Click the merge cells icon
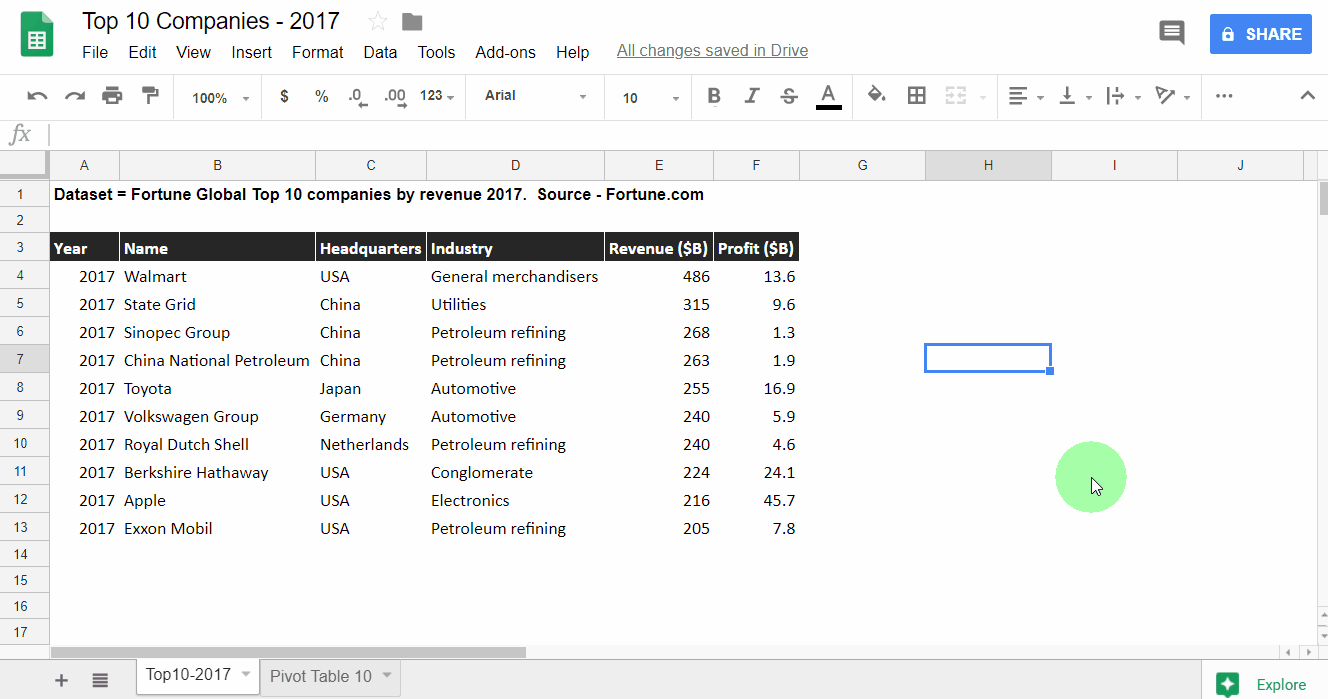Screen dimensions: 1328x699 (x=956, y=95)
